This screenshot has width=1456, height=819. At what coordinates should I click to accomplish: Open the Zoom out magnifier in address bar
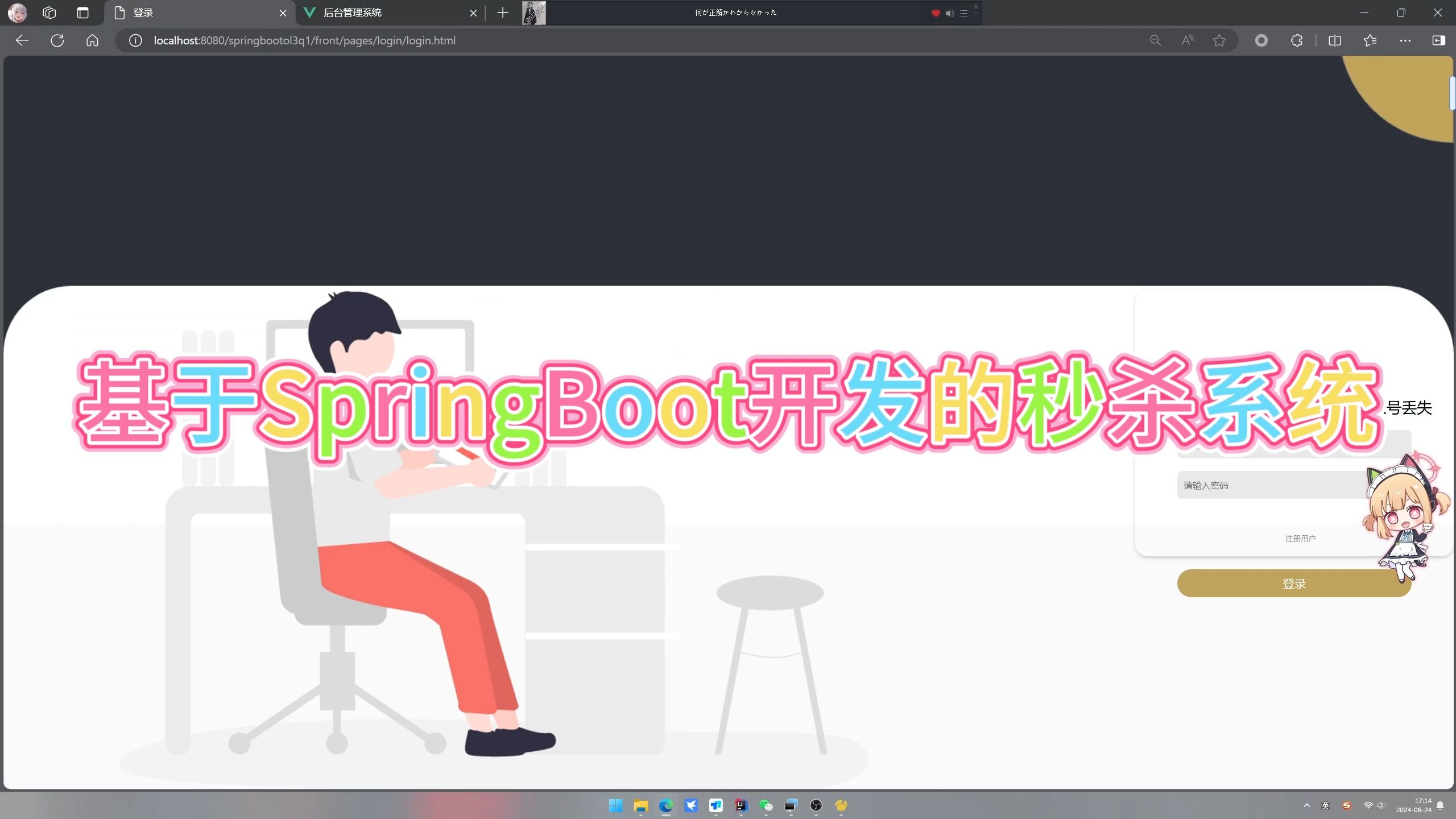pos(1155,40)
